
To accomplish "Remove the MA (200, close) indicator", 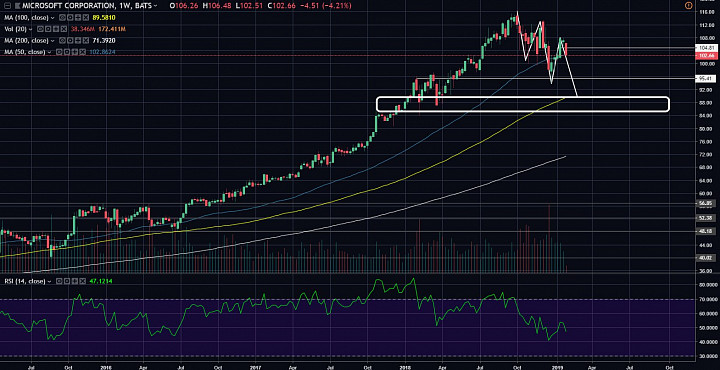I will [86, 40].
